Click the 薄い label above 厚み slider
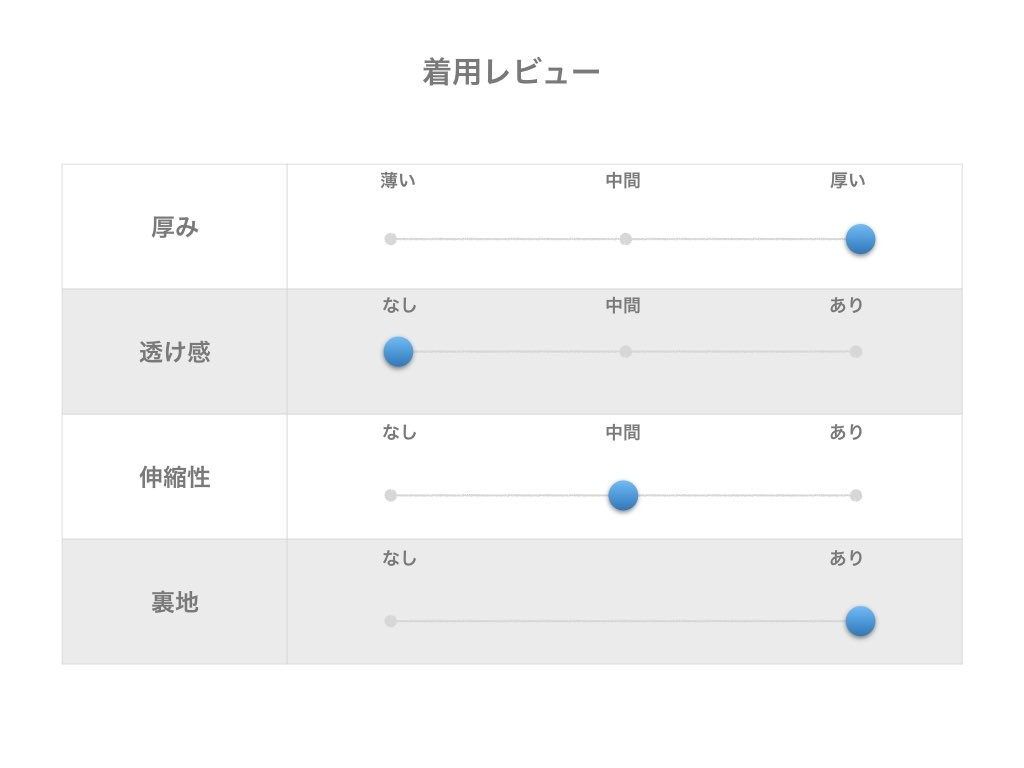The height and width of the screenshot is (768, 1024). [x=398, y=181]
